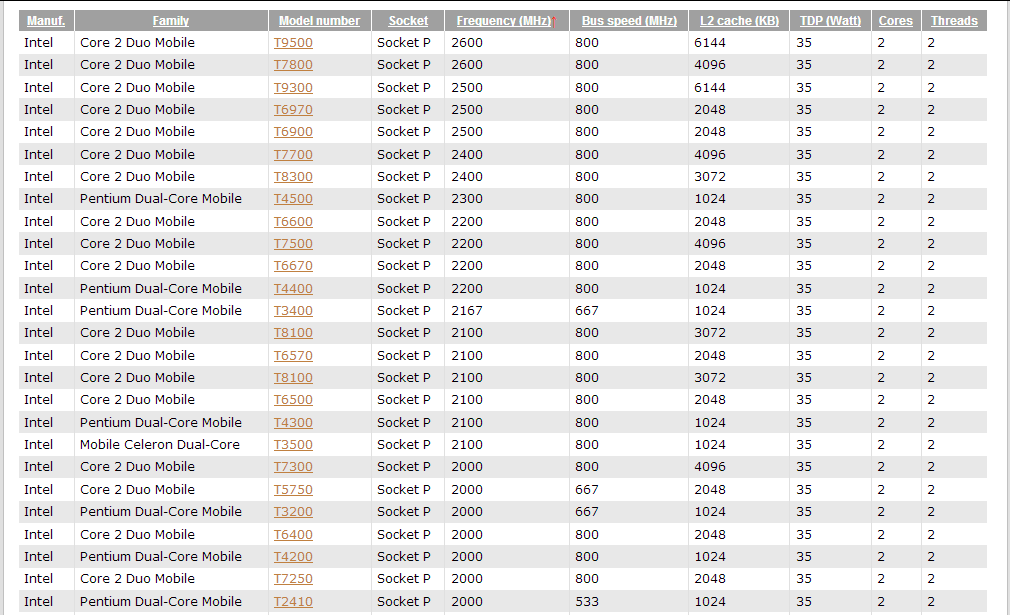Viewport: 1010px width, 615px height.
Task: Open the T6900 model link
Action: 293,131
